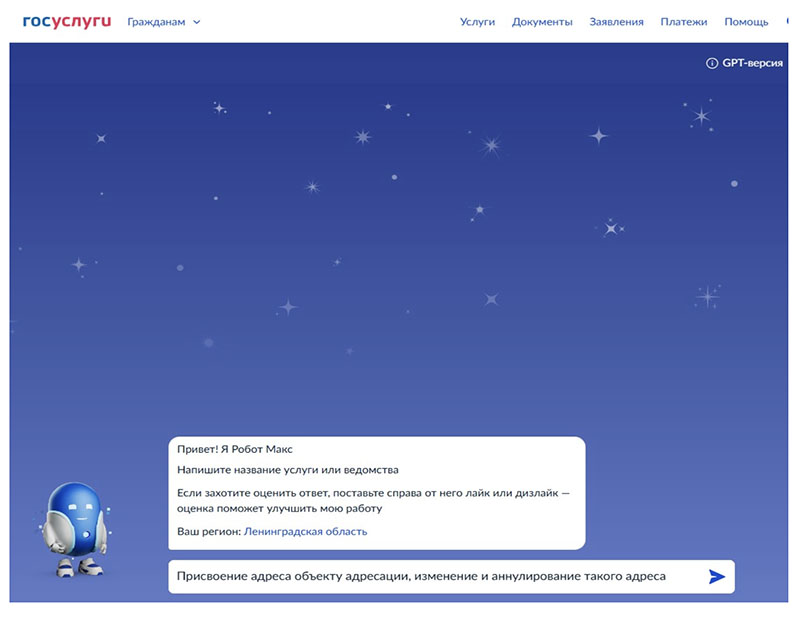Screen dimensions: 800x618
Task: Go to the Документы section
Action: point(542,22)
